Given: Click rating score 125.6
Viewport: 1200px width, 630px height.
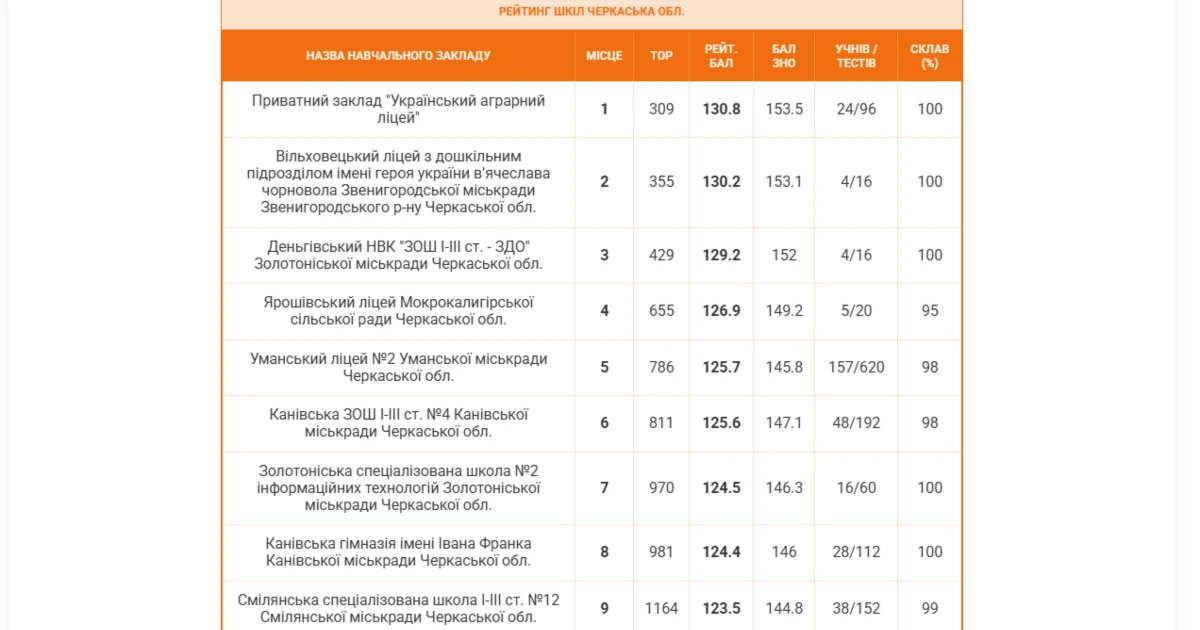Looking at the screenshot, I should tap(721, 423).
